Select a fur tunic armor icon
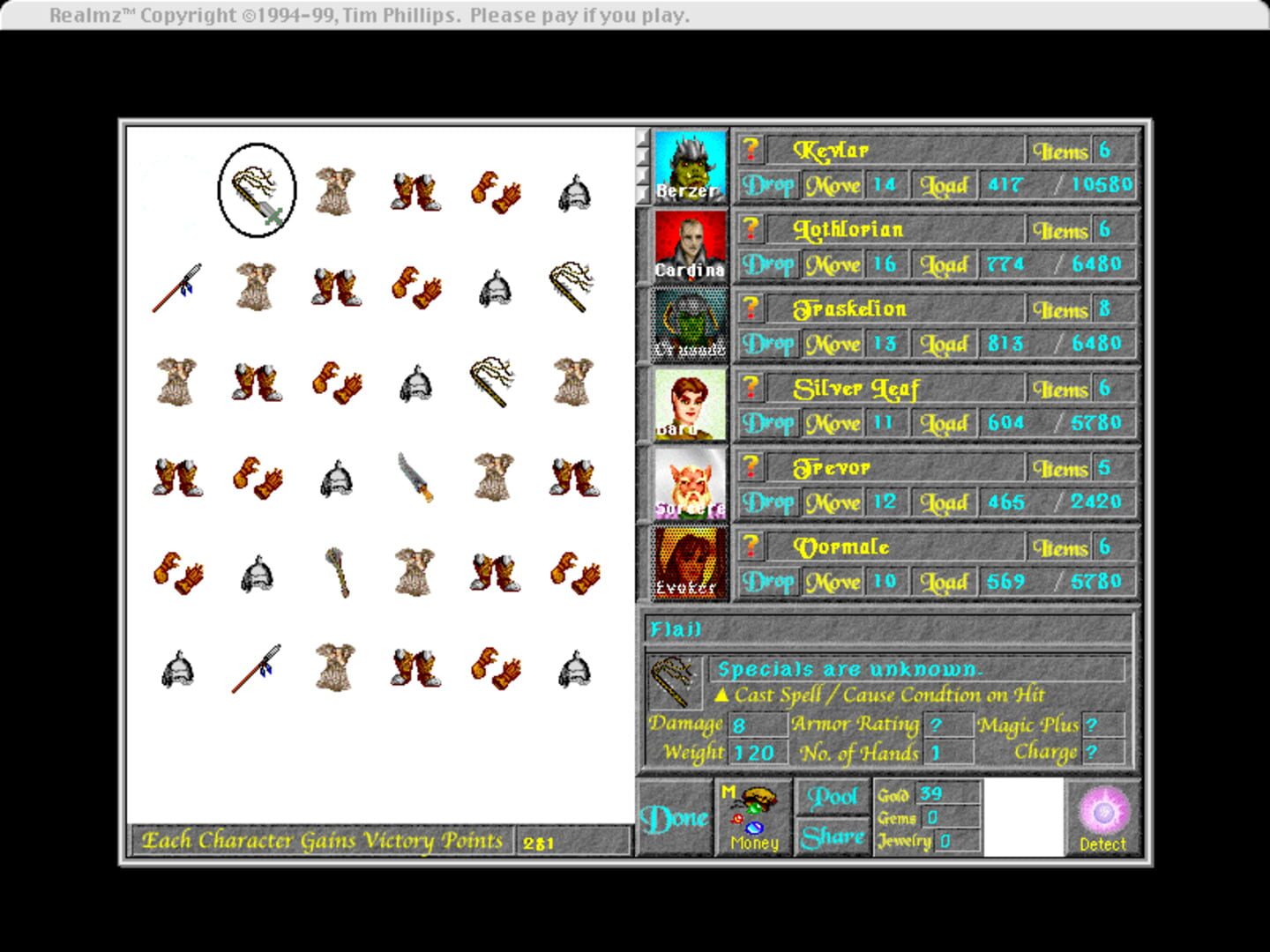The height and width of the screenshot is (952, 1270). [334, 191]
